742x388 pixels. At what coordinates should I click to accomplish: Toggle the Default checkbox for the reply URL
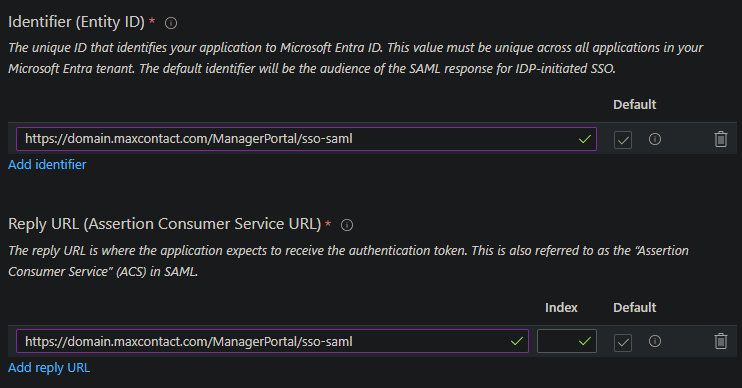(x=623, y=342)
